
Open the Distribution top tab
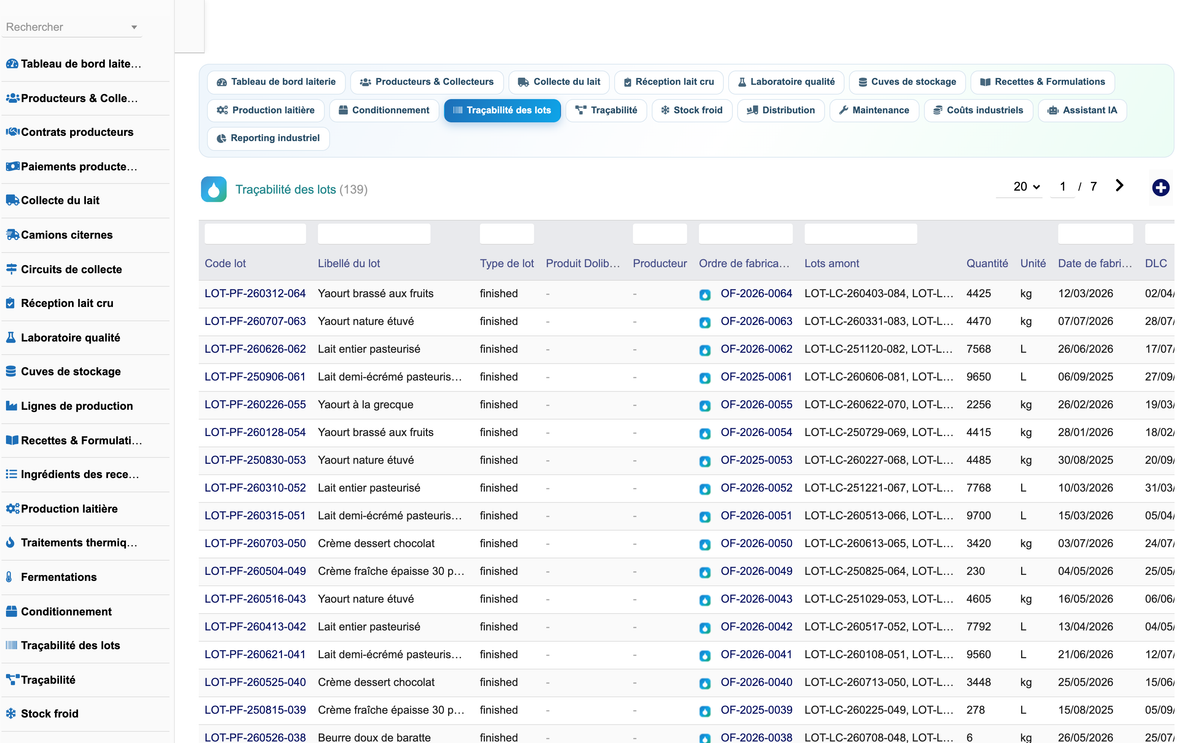click(781, 110)
